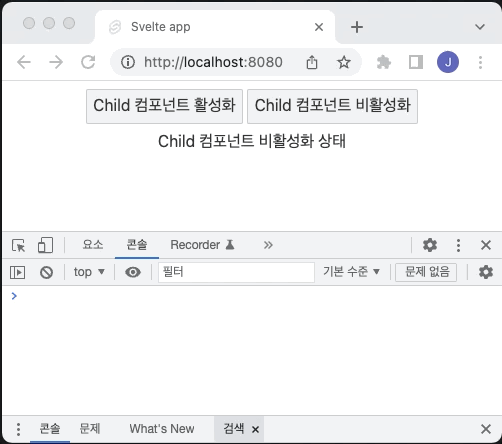Open the What's New drawer tab
Image resolution: width=502 pixels, height=444 pixels.
[x=162, y=429]
